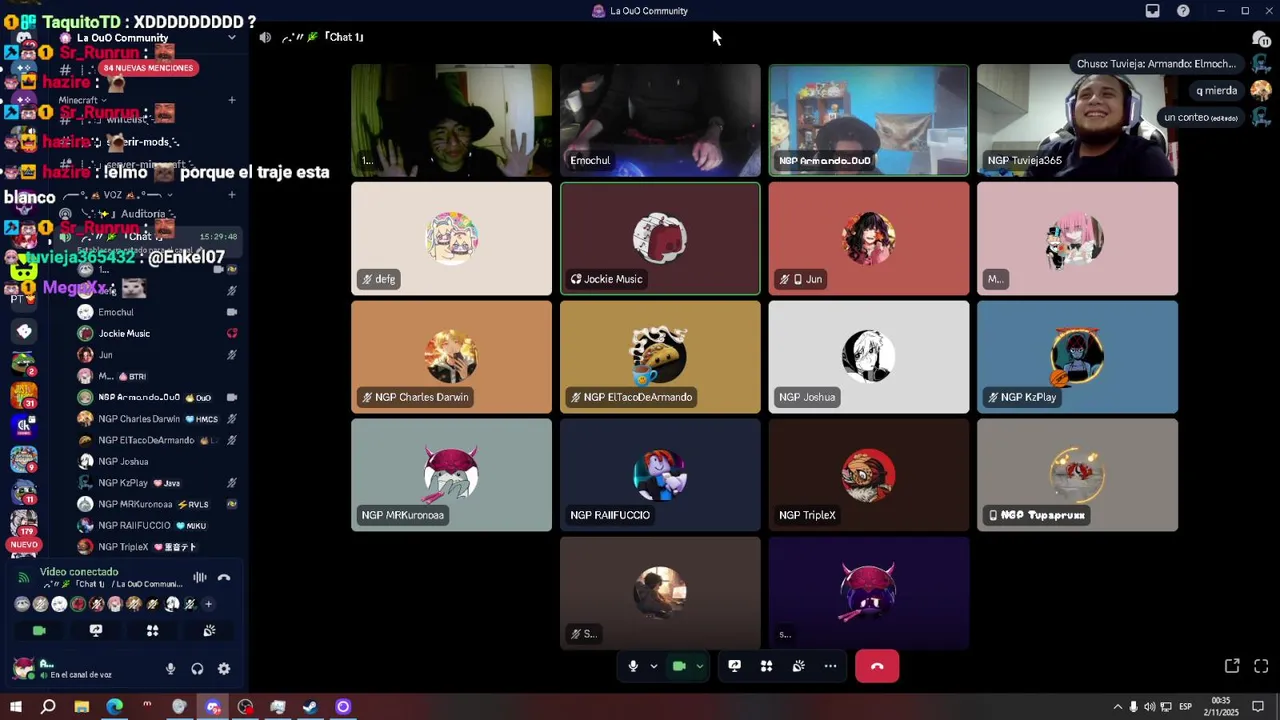Focus the Jockie Music tile
The image size is (1280, 720).
[660, 238]
